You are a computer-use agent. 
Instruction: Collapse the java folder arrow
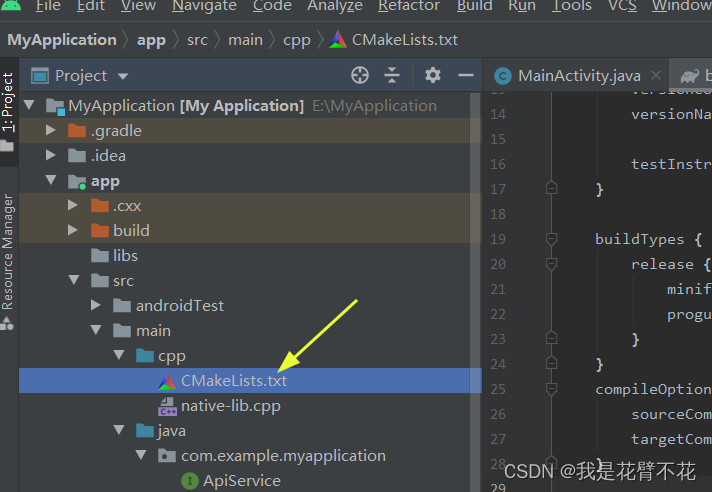pyautogui.click(x=119, y=430)
